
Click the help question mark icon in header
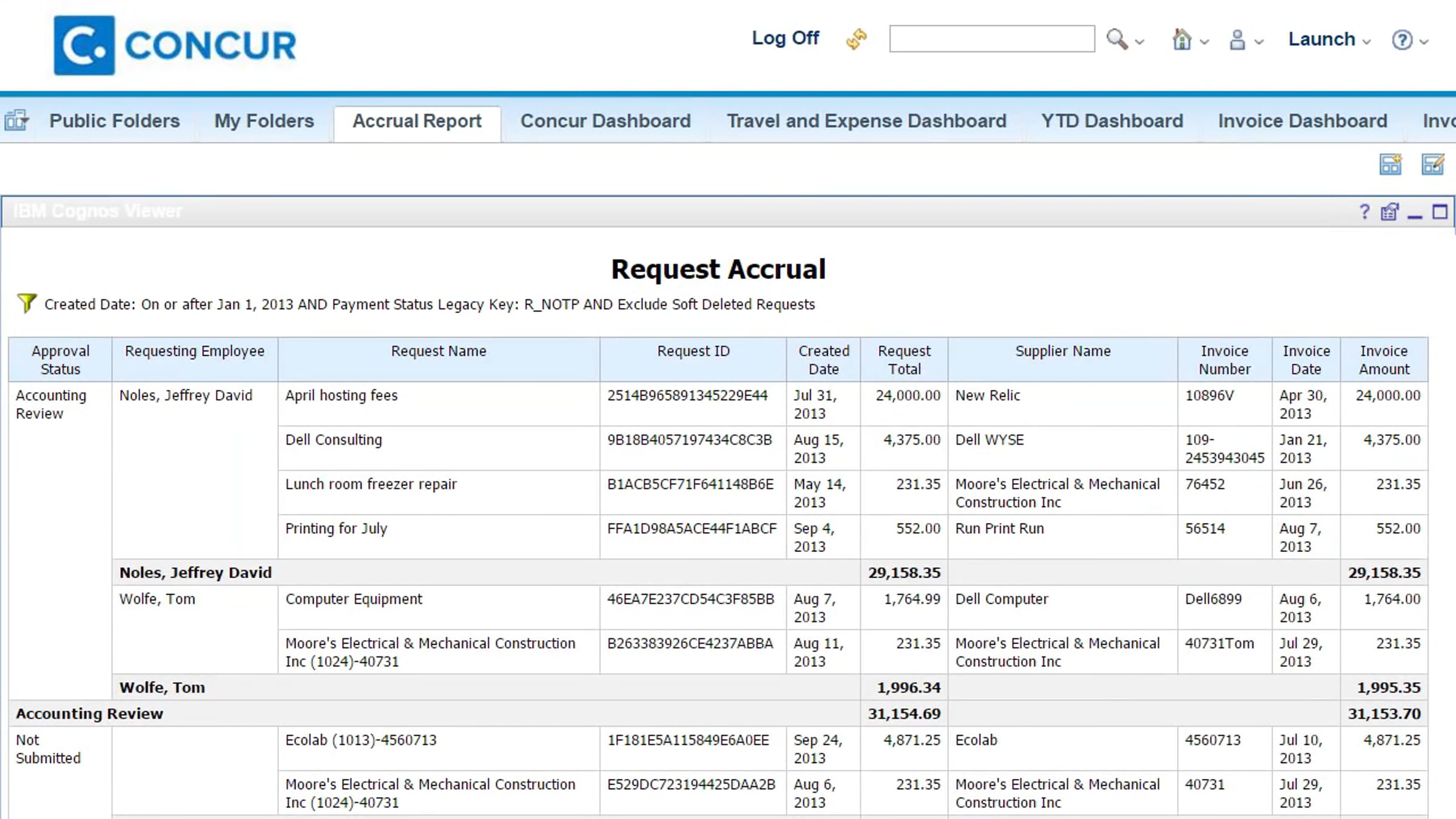(1402, 40)
